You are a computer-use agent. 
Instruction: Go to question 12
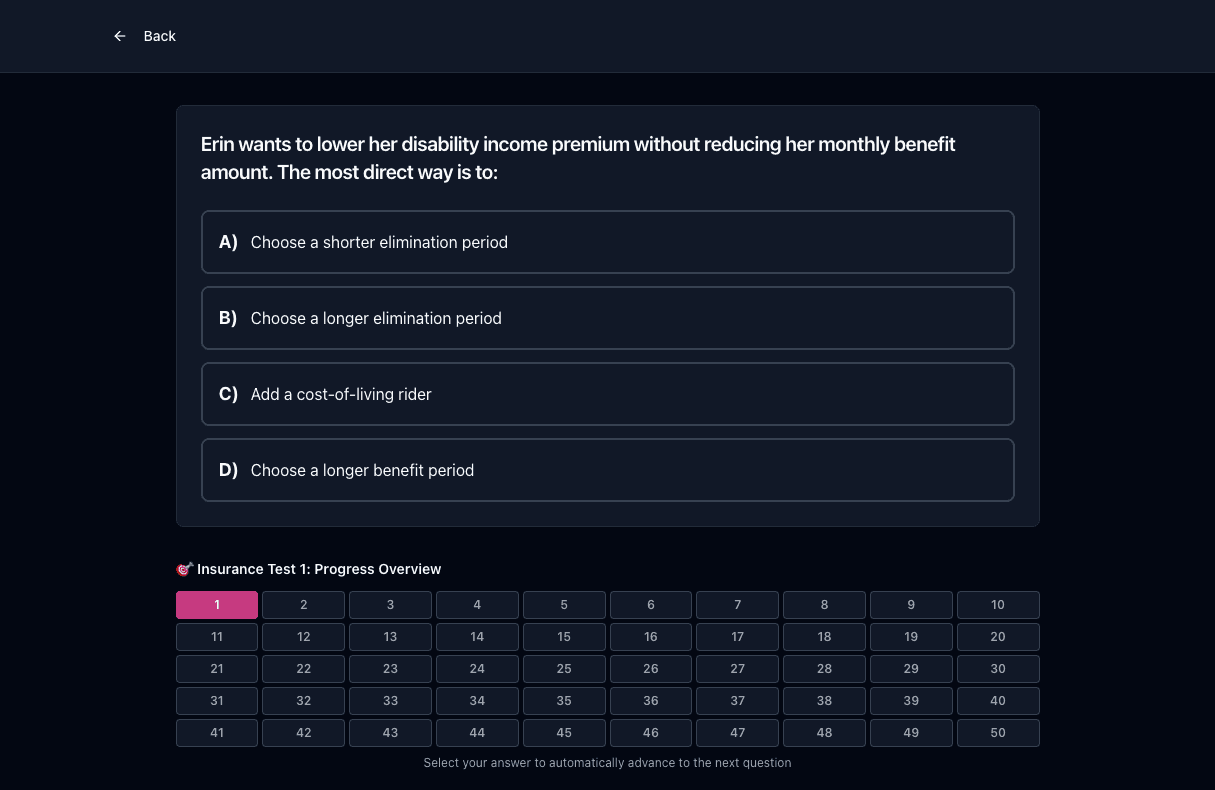304,637
